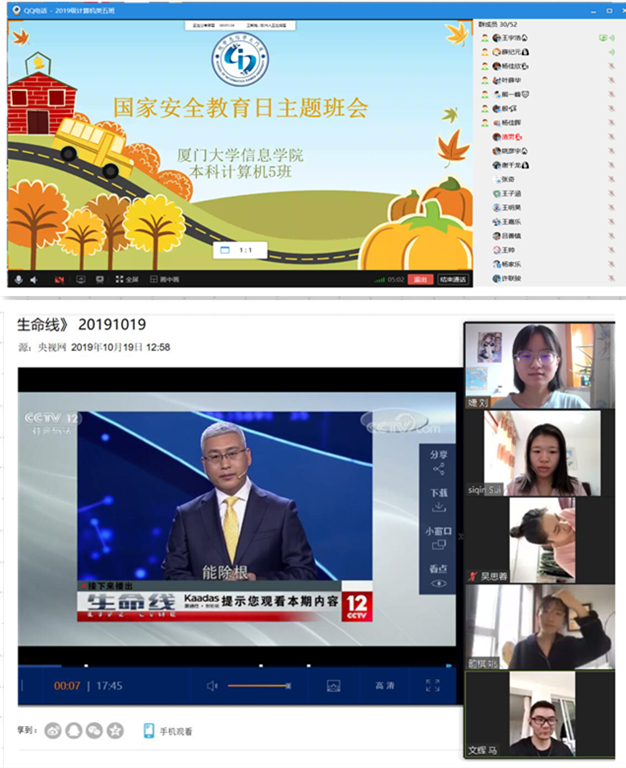Enter fullscreen in the CCTV video player
Viewport: 626px width, 768px height.
tap(434, 686)
